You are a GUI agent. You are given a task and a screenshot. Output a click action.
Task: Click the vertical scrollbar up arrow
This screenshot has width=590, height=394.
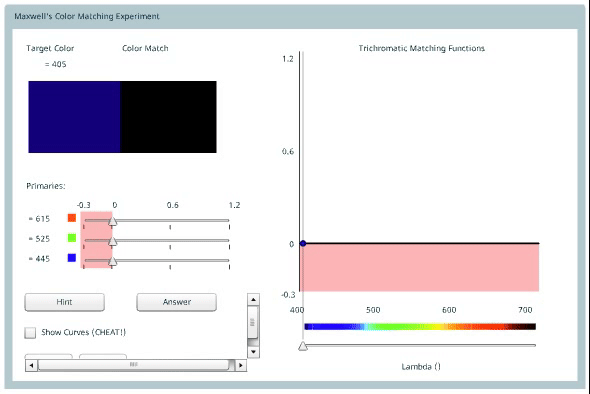(253, 300)
